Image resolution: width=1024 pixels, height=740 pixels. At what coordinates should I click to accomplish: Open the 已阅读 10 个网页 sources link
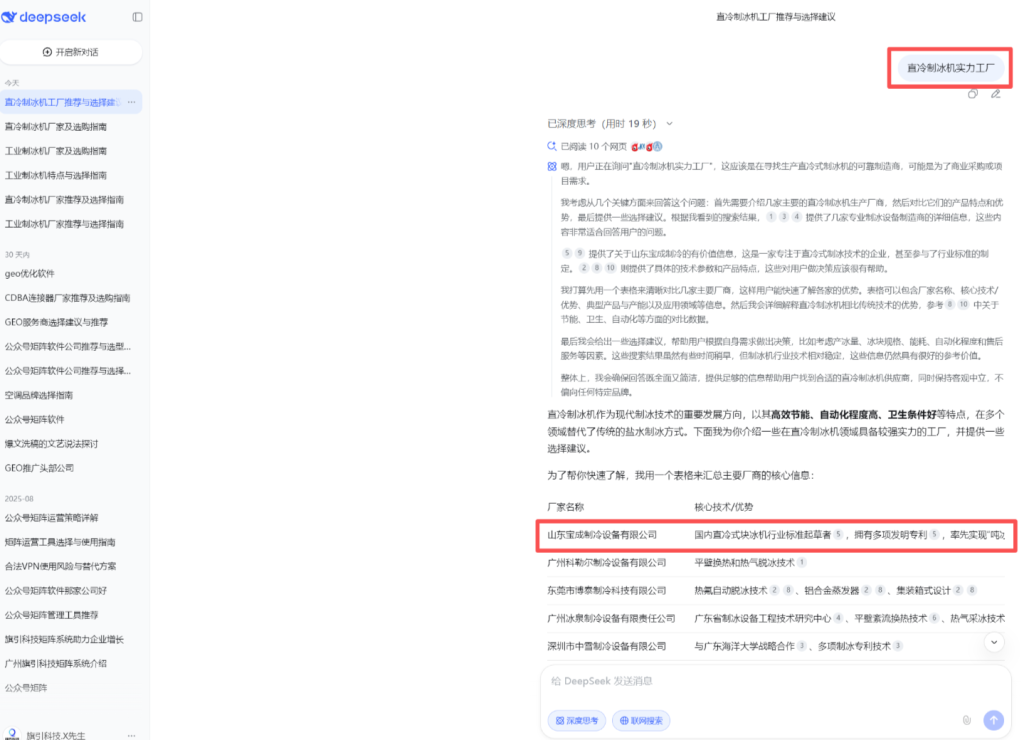click(592, 146)
